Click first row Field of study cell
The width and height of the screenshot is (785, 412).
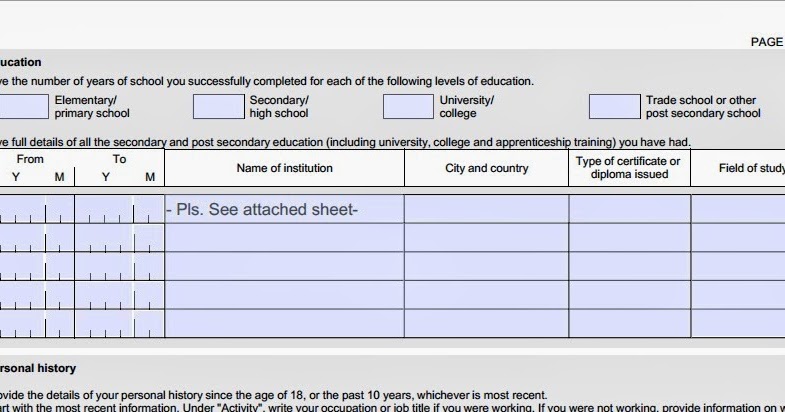pyautogui.click(x=738, y=209)
